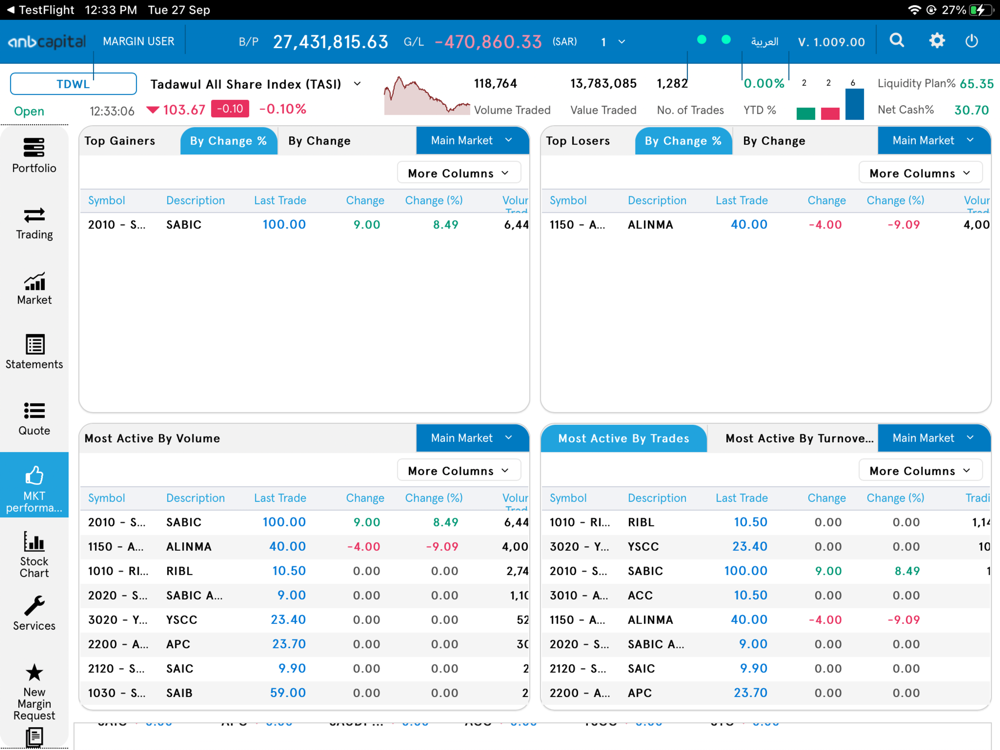Click the TASI mini index chart
The width and height of the screenshot is (1000, 750).
[x=426, y=96]
